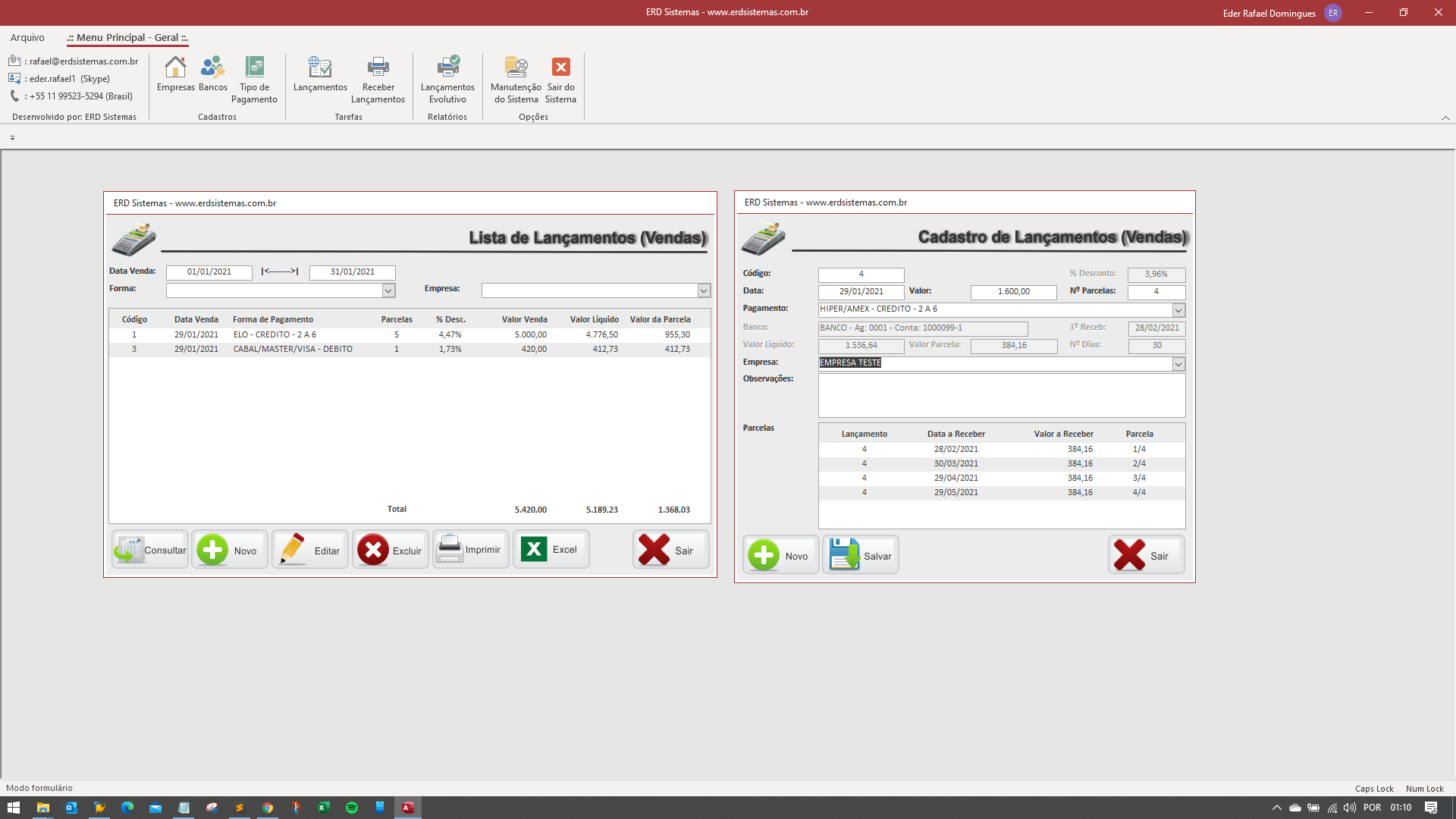The width and height of the screenshot is (1456, 819).
Task: Click the Observações text field
Action: pyautogui.click(x=1001, y=395)
